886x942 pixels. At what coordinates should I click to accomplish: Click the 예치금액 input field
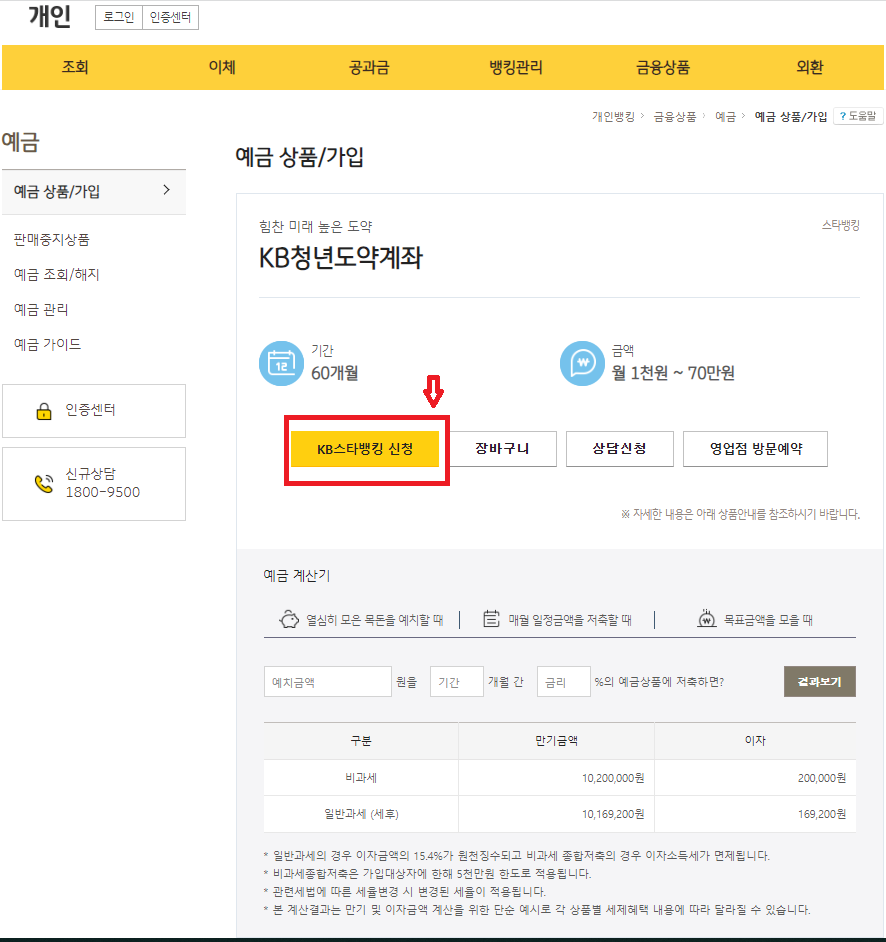(327, 681)
